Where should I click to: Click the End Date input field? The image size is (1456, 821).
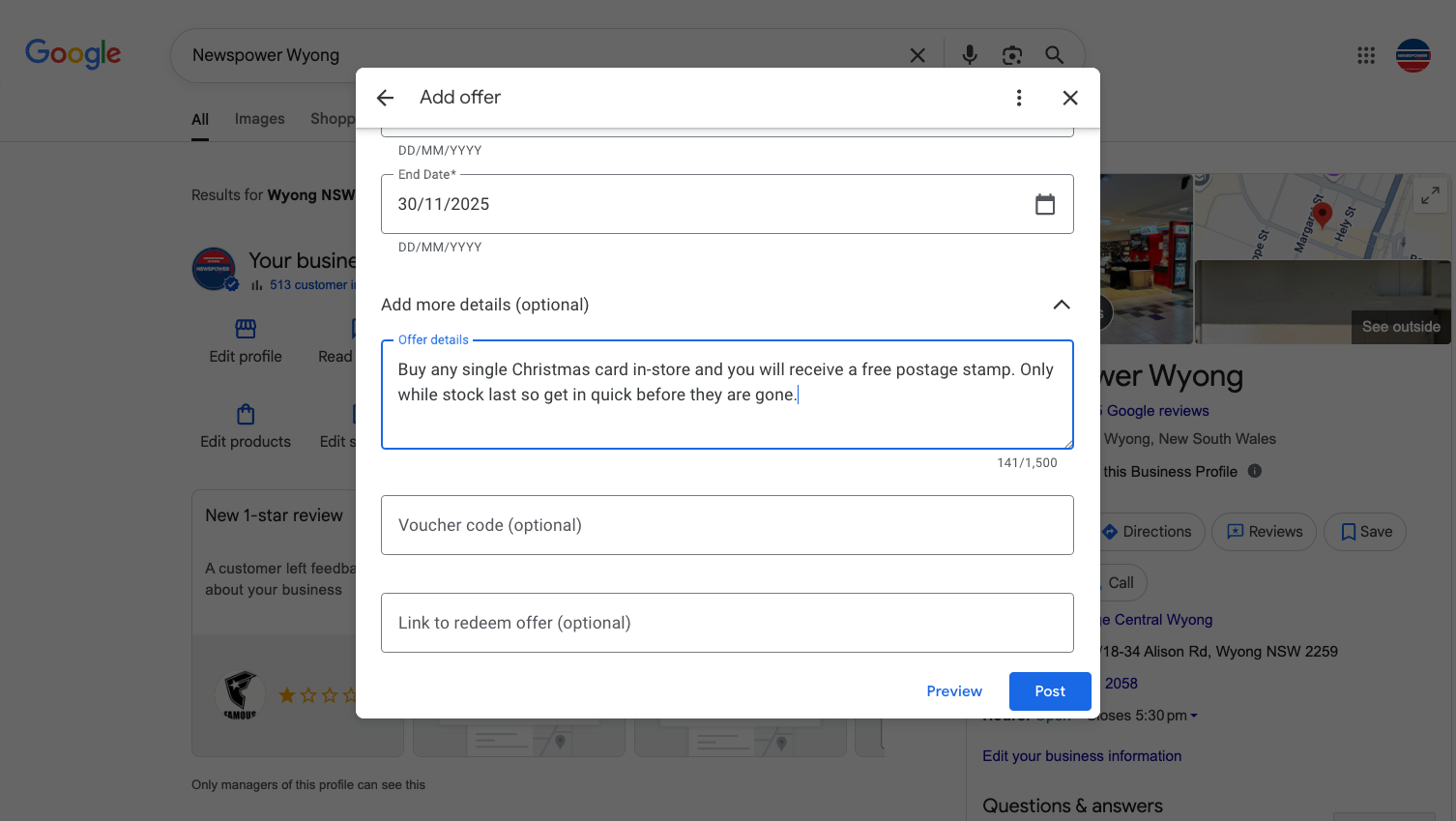click(727, 204)
